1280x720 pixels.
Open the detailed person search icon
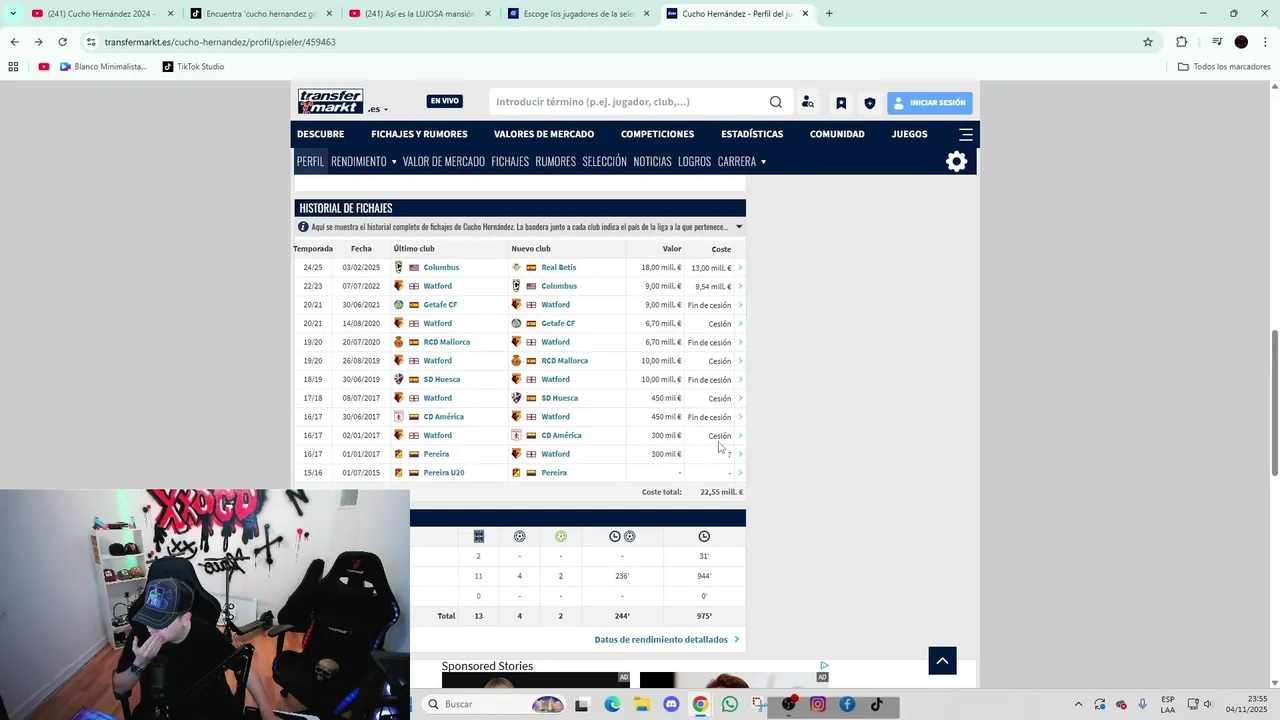click(x=808, y=102)
